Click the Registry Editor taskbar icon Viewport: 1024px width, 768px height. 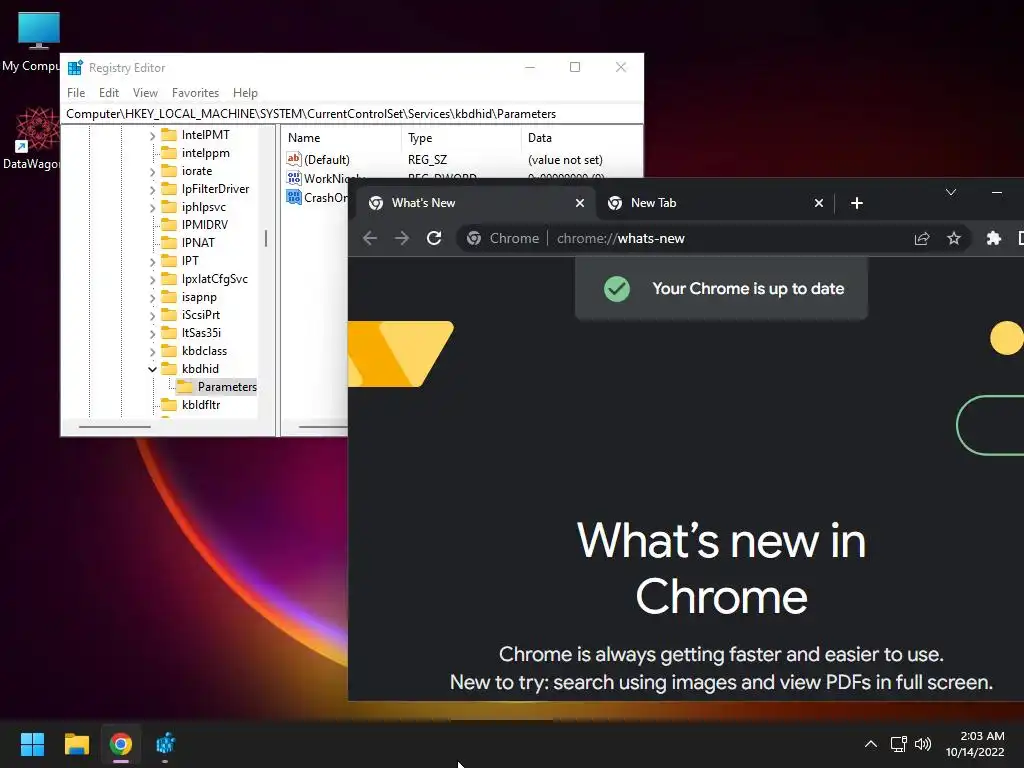click(x=165, y=744)
